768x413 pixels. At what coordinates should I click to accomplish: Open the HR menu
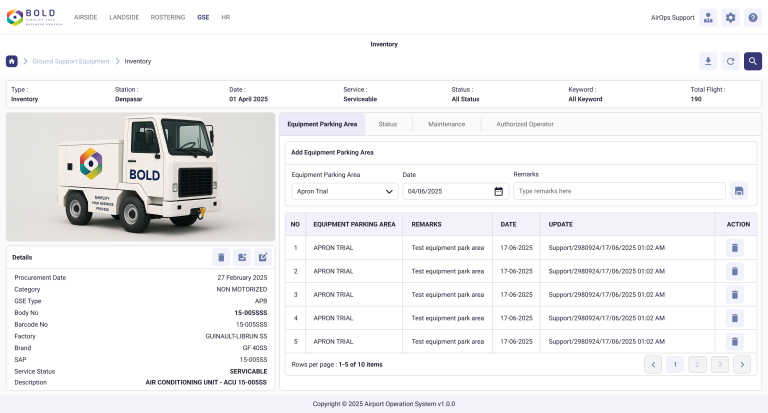pos(225,17)
